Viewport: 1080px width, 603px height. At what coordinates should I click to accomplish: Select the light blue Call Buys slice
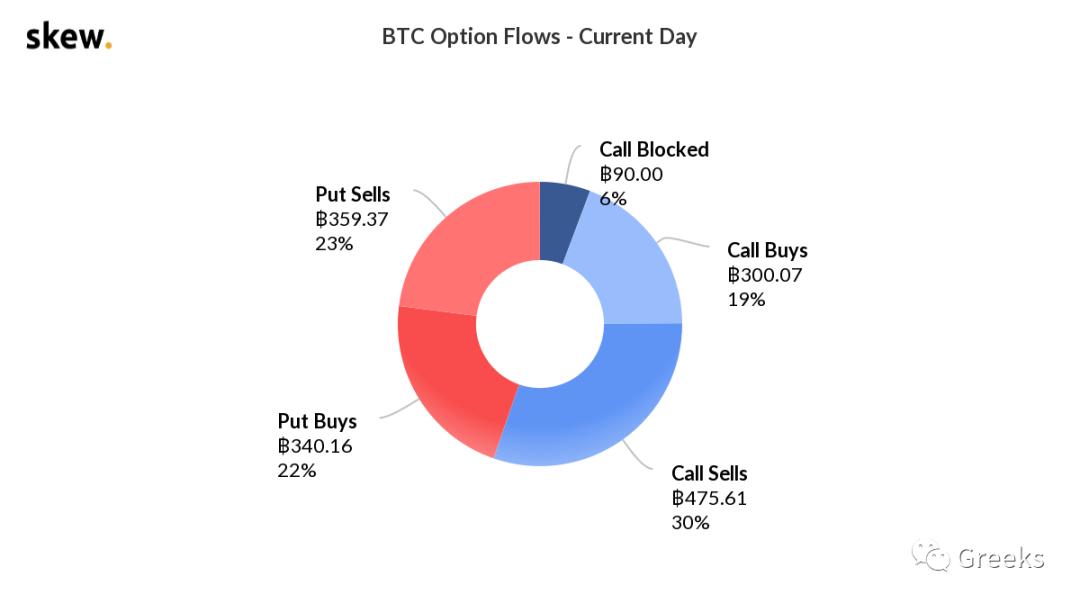633,268
